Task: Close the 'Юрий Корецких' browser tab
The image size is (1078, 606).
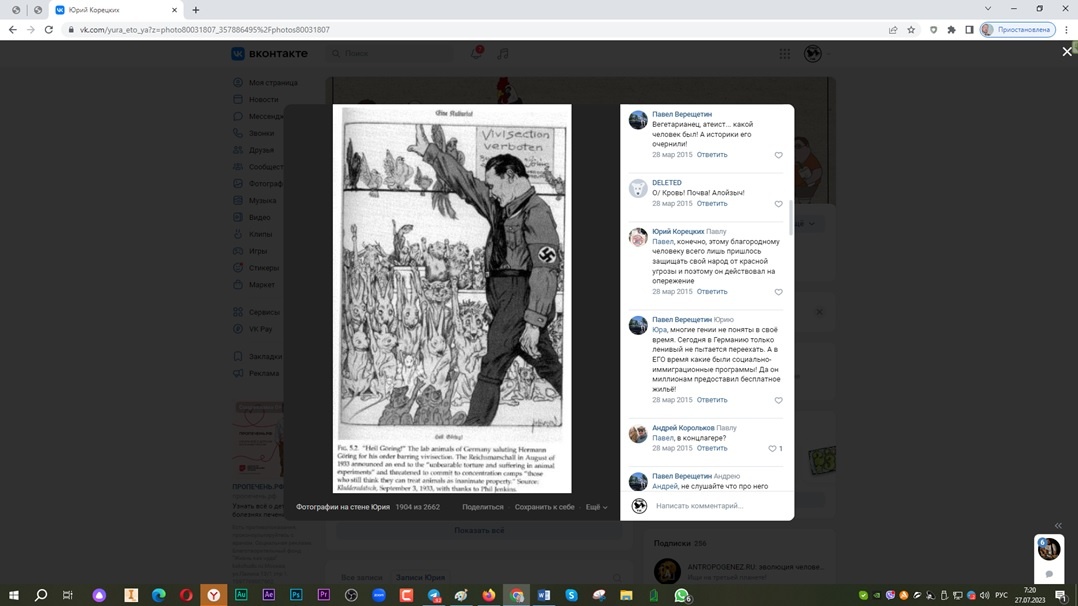Action: (x=174, y=10)
